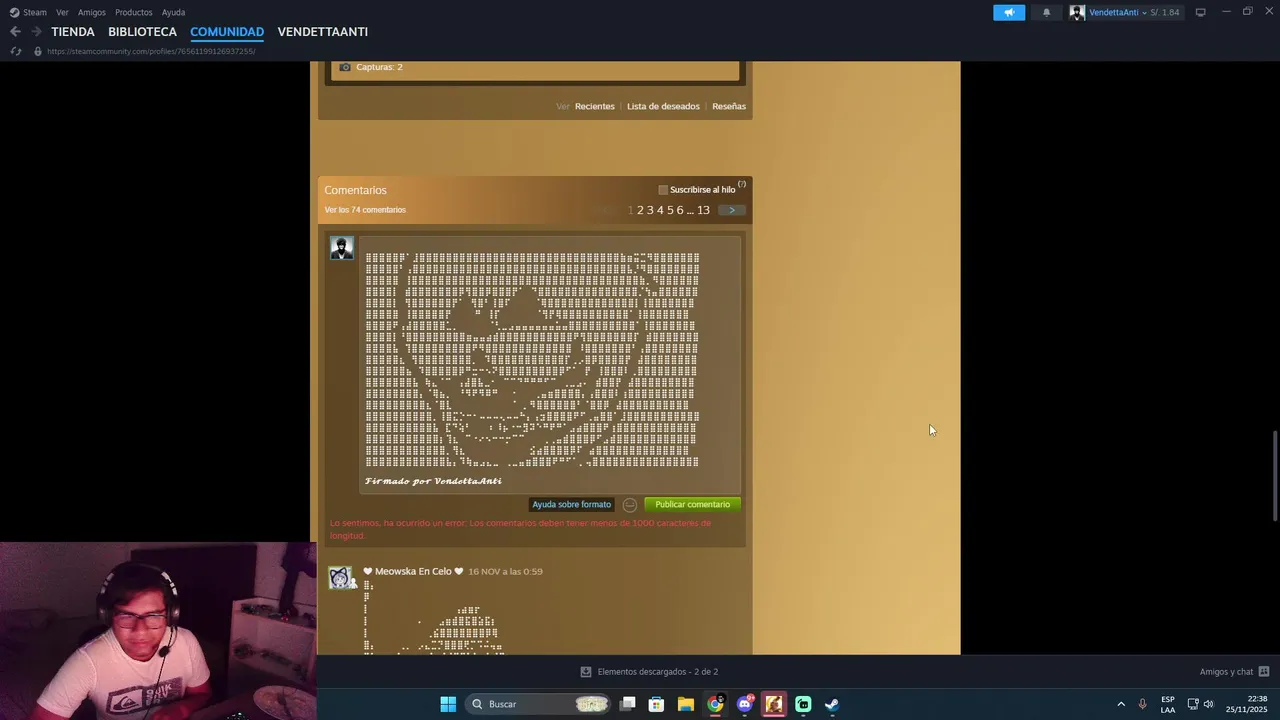Open Meowska En Celo avatar
The width and height of the screenshot is (1280, 720).
click(340, 578)
